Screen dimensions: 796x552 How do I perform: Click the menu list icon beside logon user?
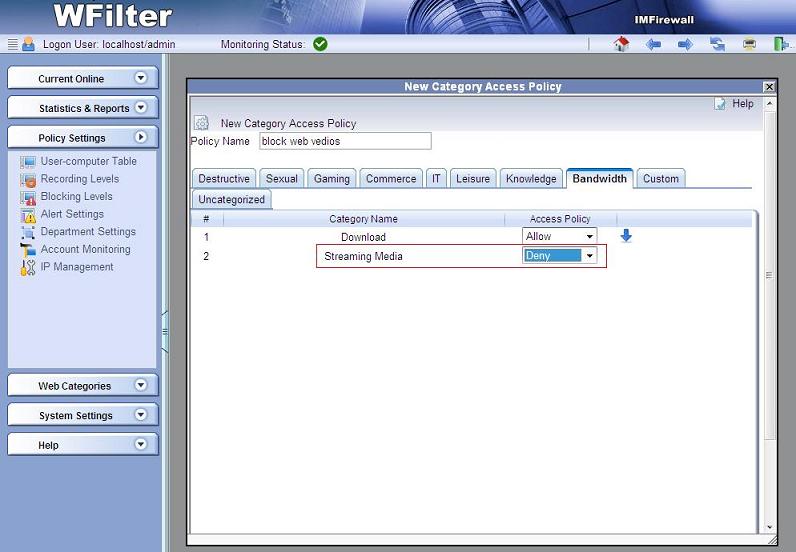[x=13, y=44]
